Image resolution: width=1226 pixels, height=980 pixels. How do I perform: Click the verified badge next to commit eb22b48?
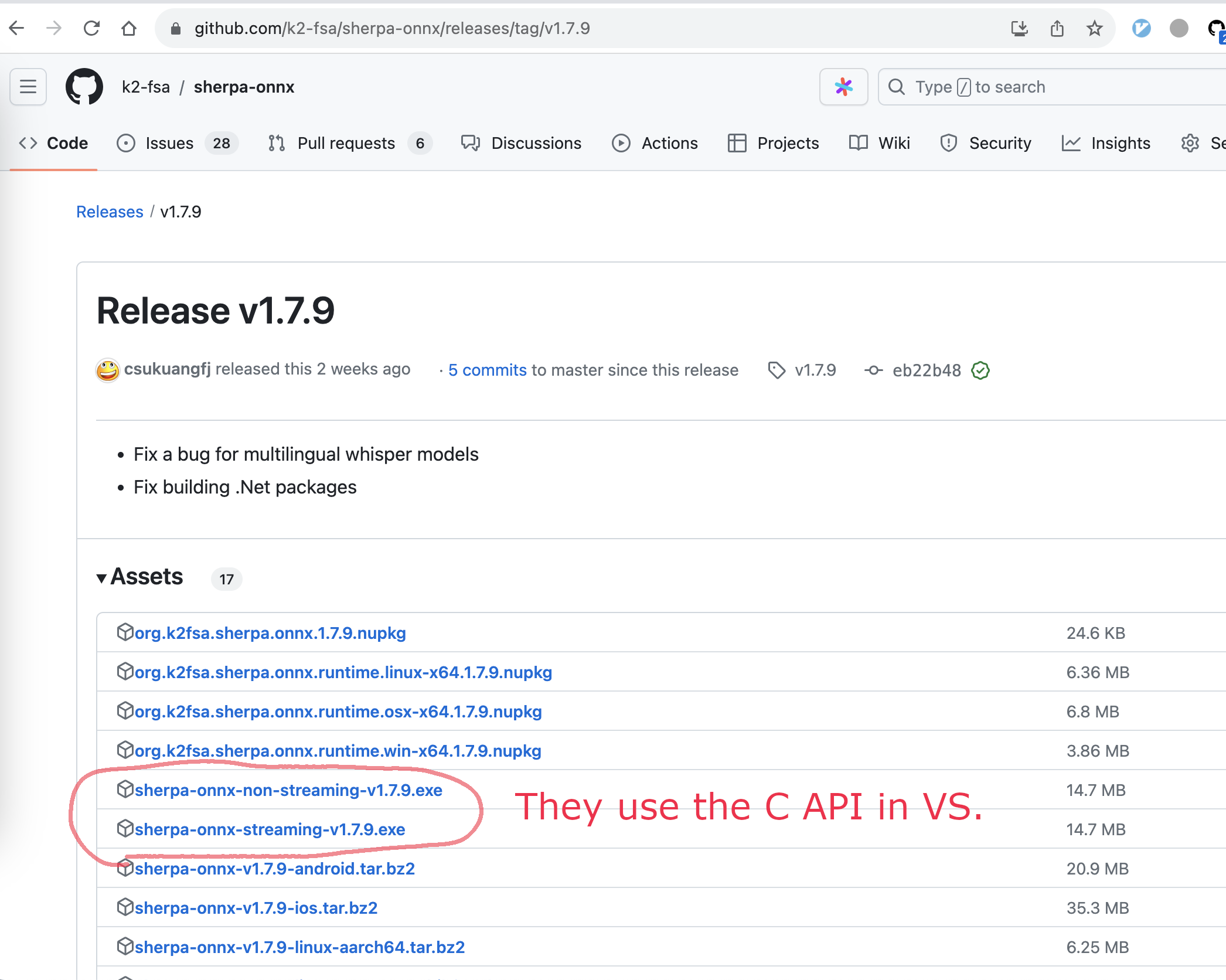(980, 370)
